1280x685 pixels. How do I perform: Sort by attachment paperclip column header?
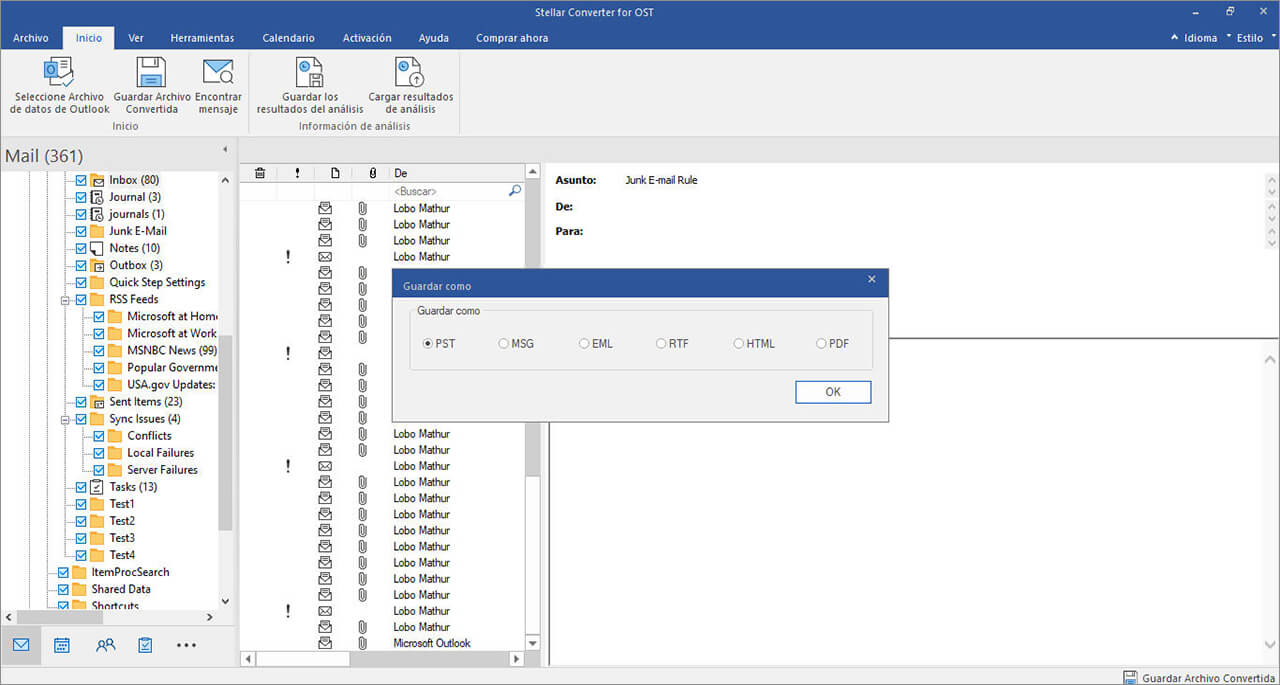[x=372, y=173]
